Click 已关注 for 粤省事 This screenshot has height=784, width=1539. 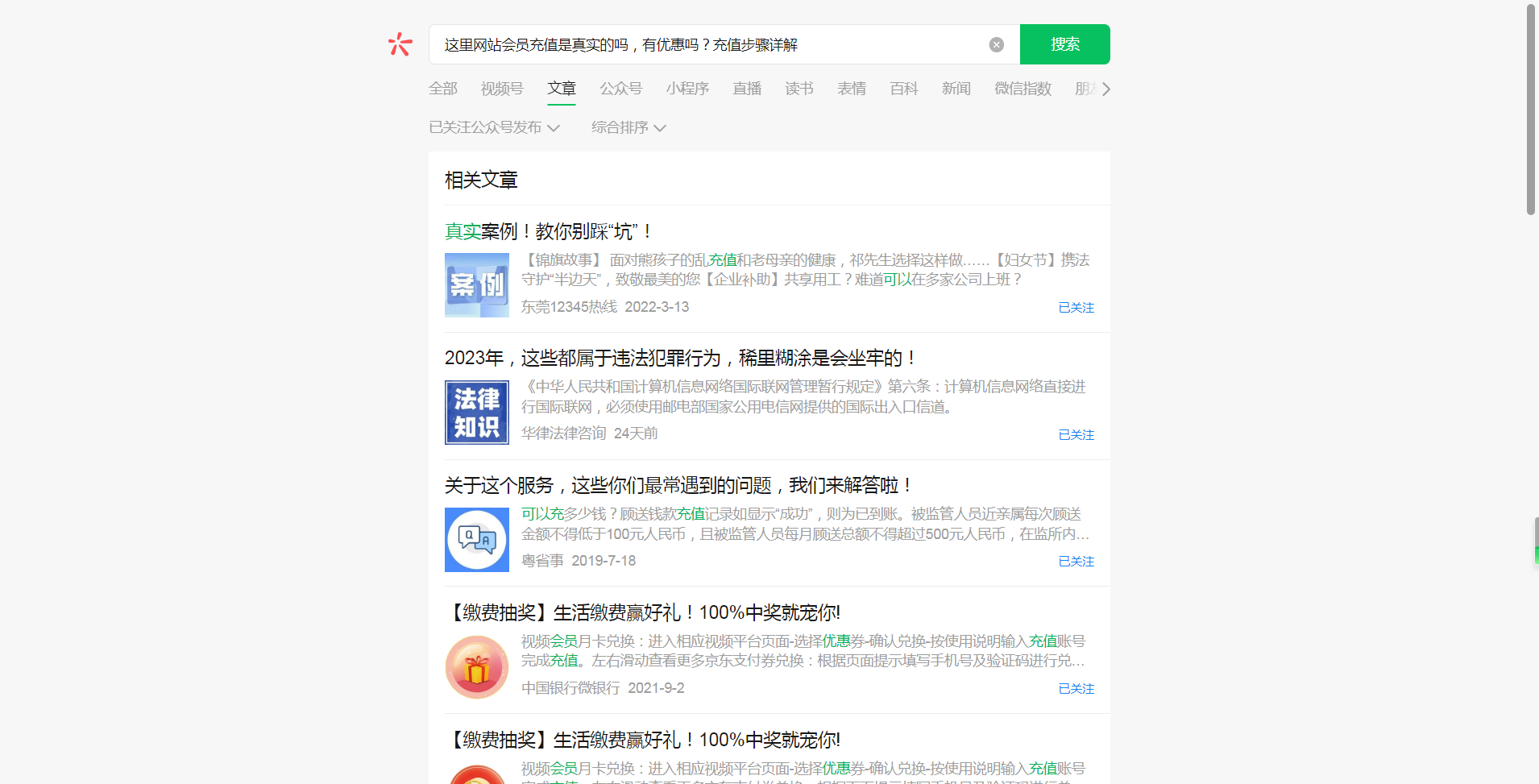(1076, 562)
